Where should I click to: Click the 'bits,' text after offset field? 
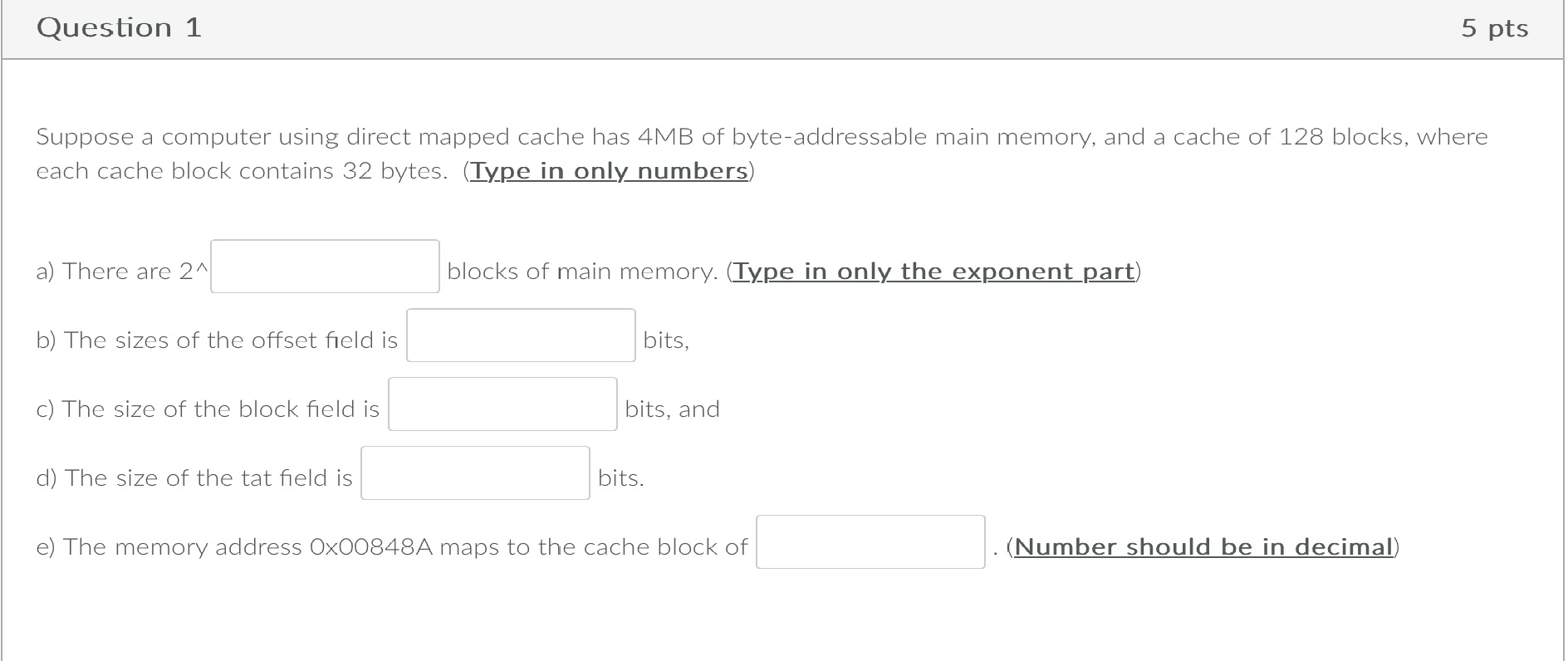(666, 340)
